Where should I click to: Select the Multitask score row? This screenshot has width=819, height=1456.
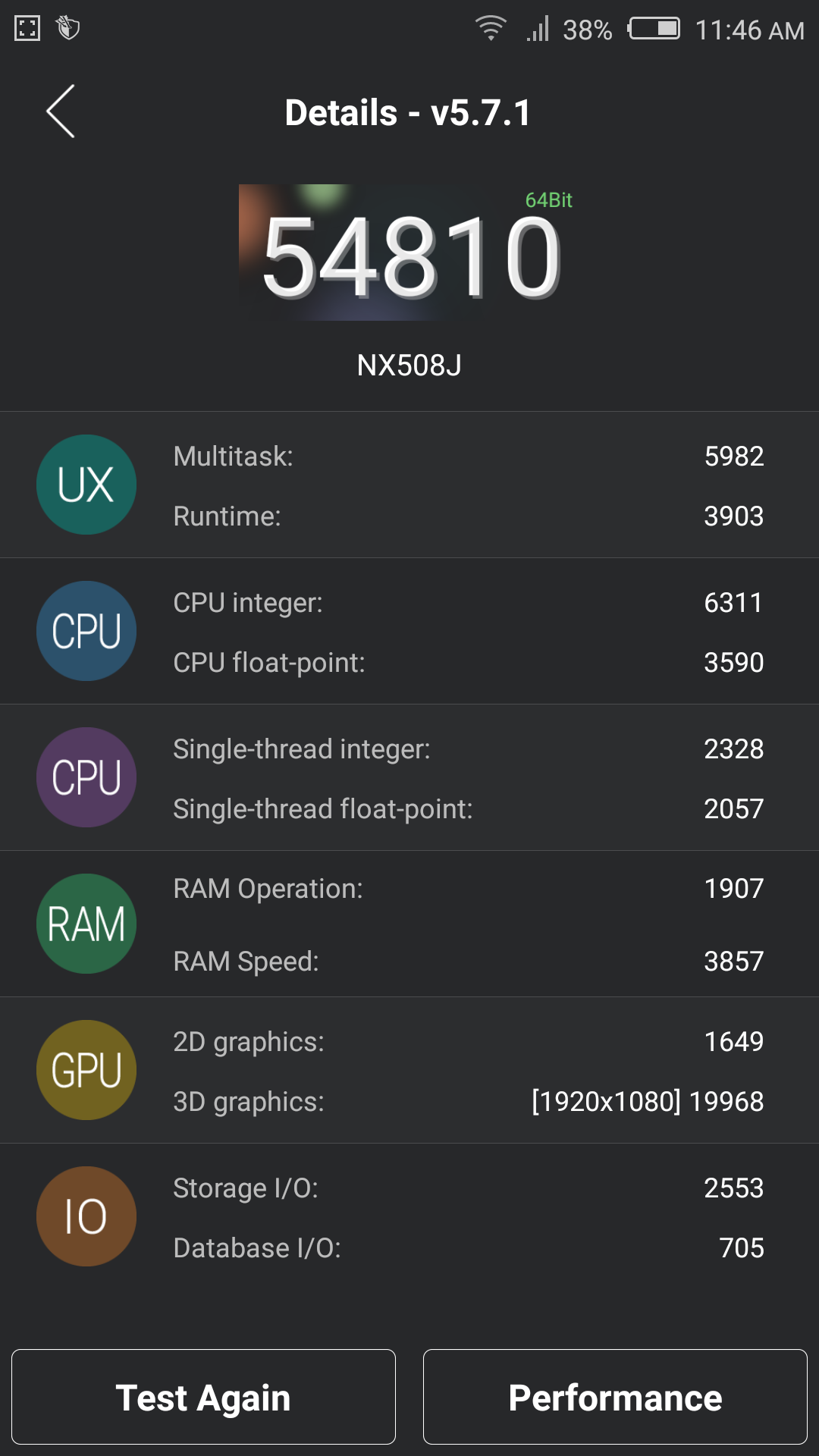pos(468,457)
